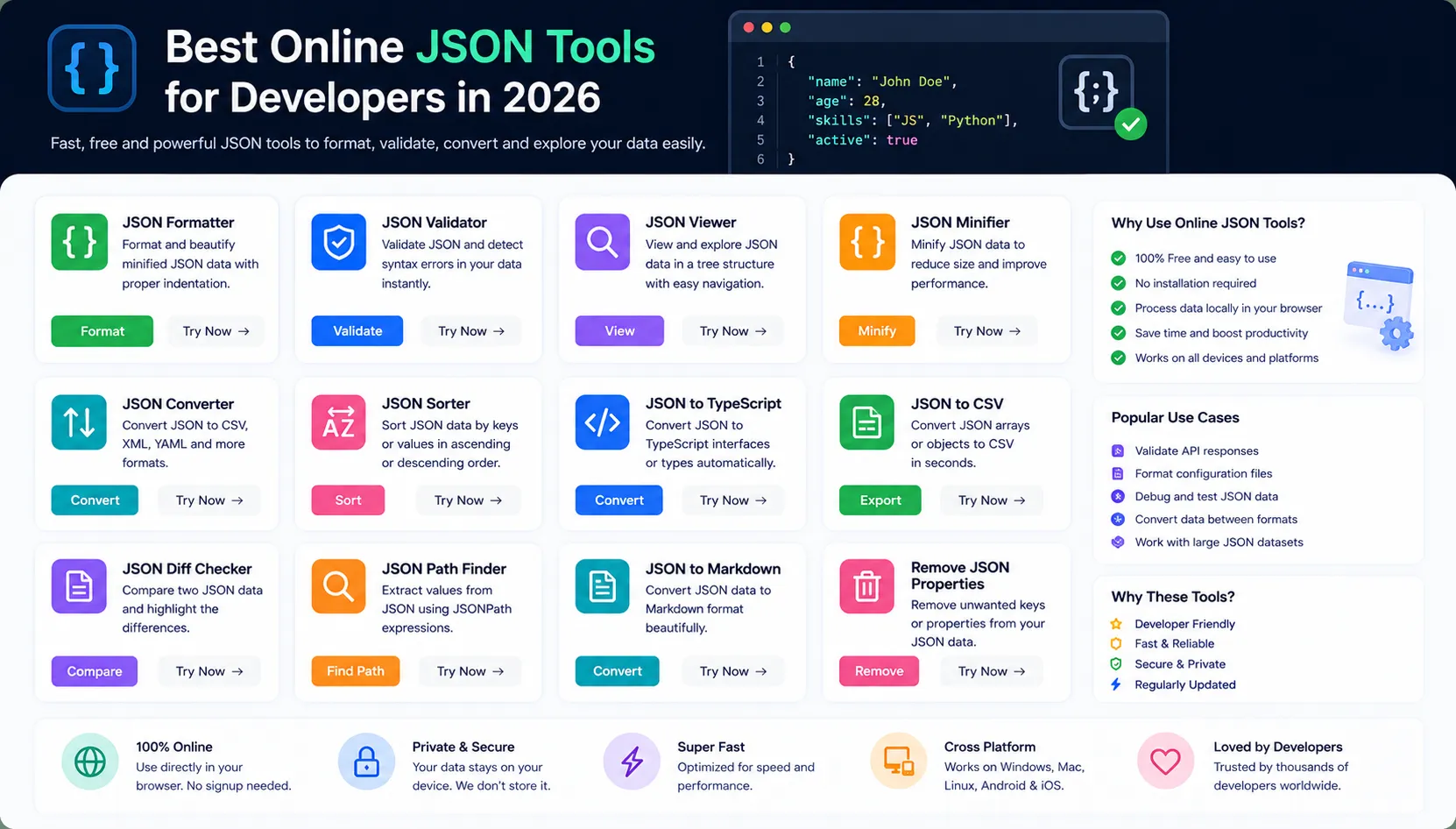The image size is (1456, 829).
Task: Click the orange Minify button
Action: click(877, 331)
